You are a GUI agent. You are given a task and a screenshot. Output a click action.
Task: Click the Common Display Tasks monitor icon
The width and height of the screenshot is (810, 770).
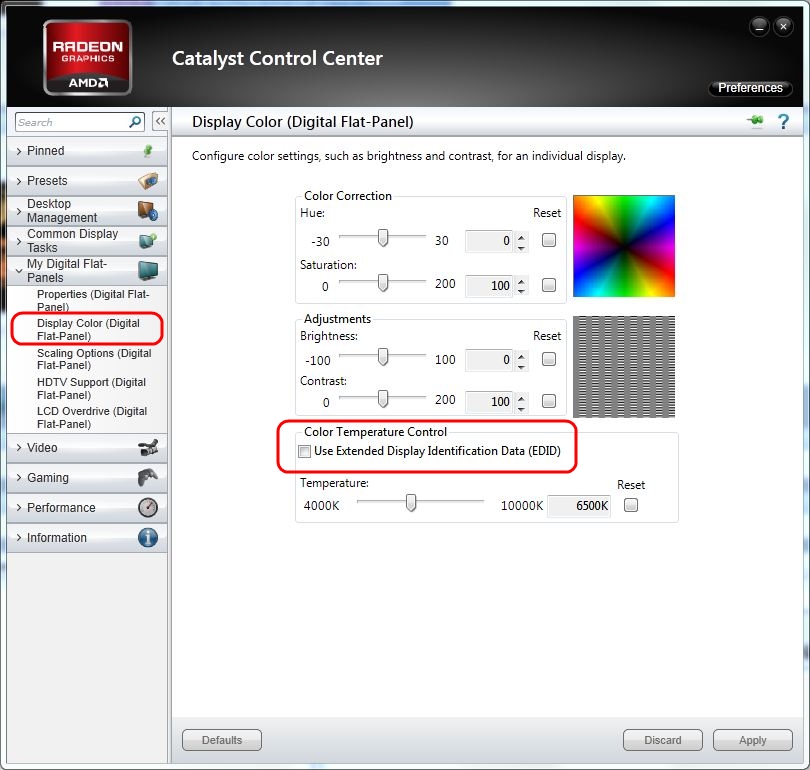[x=148, y=241]
